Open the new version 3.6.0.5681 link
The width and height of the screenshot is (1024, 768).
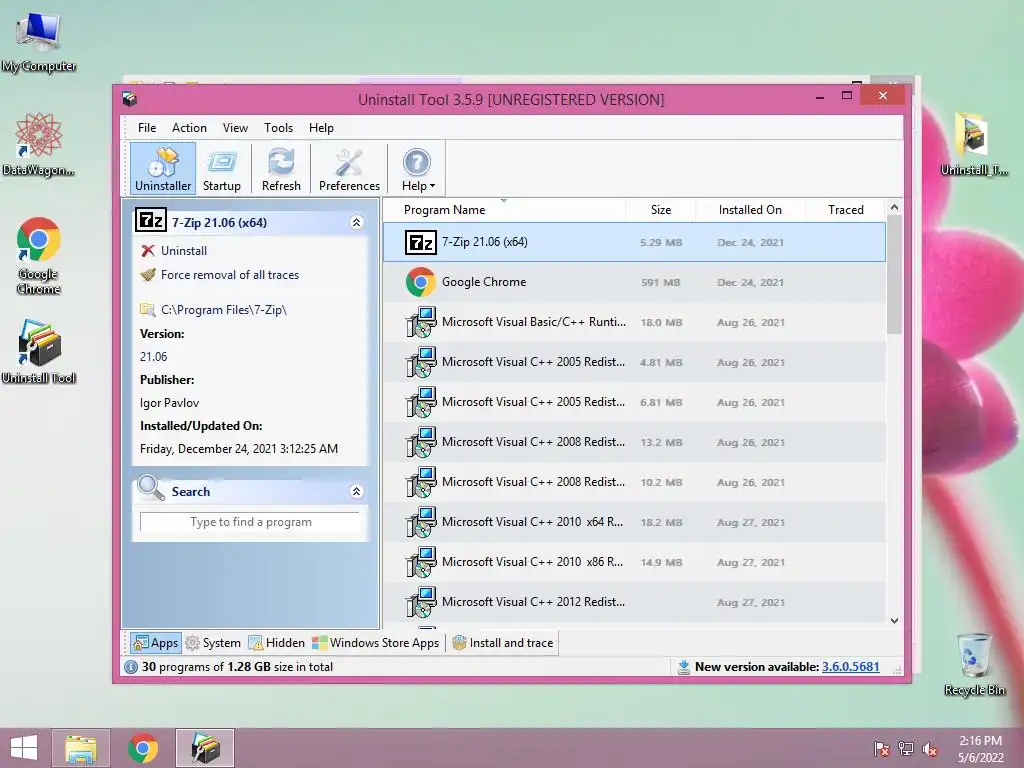tap(850, 667)
